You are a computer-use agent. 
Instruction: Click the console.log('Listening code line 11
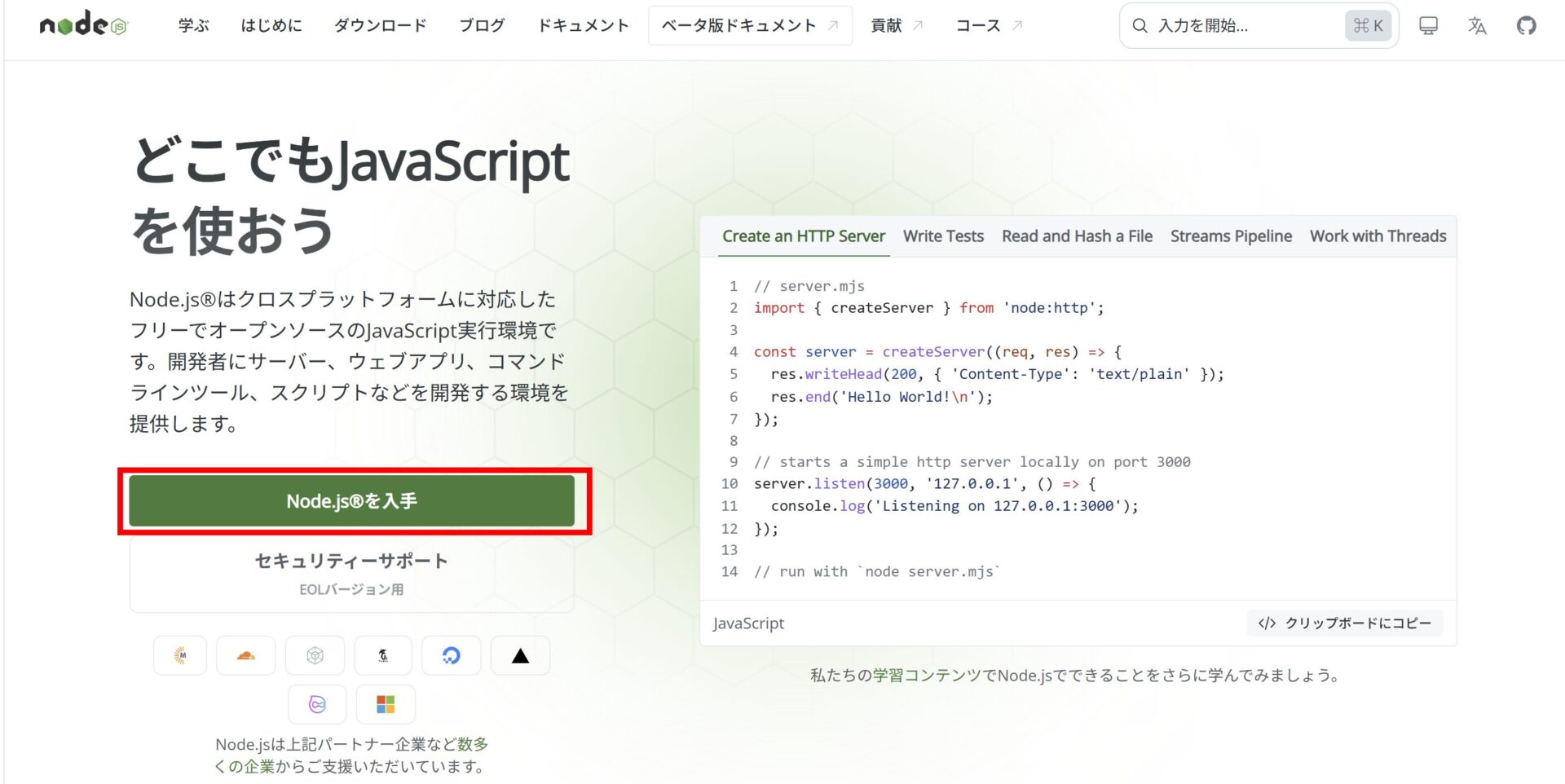[x=954, y=506]
